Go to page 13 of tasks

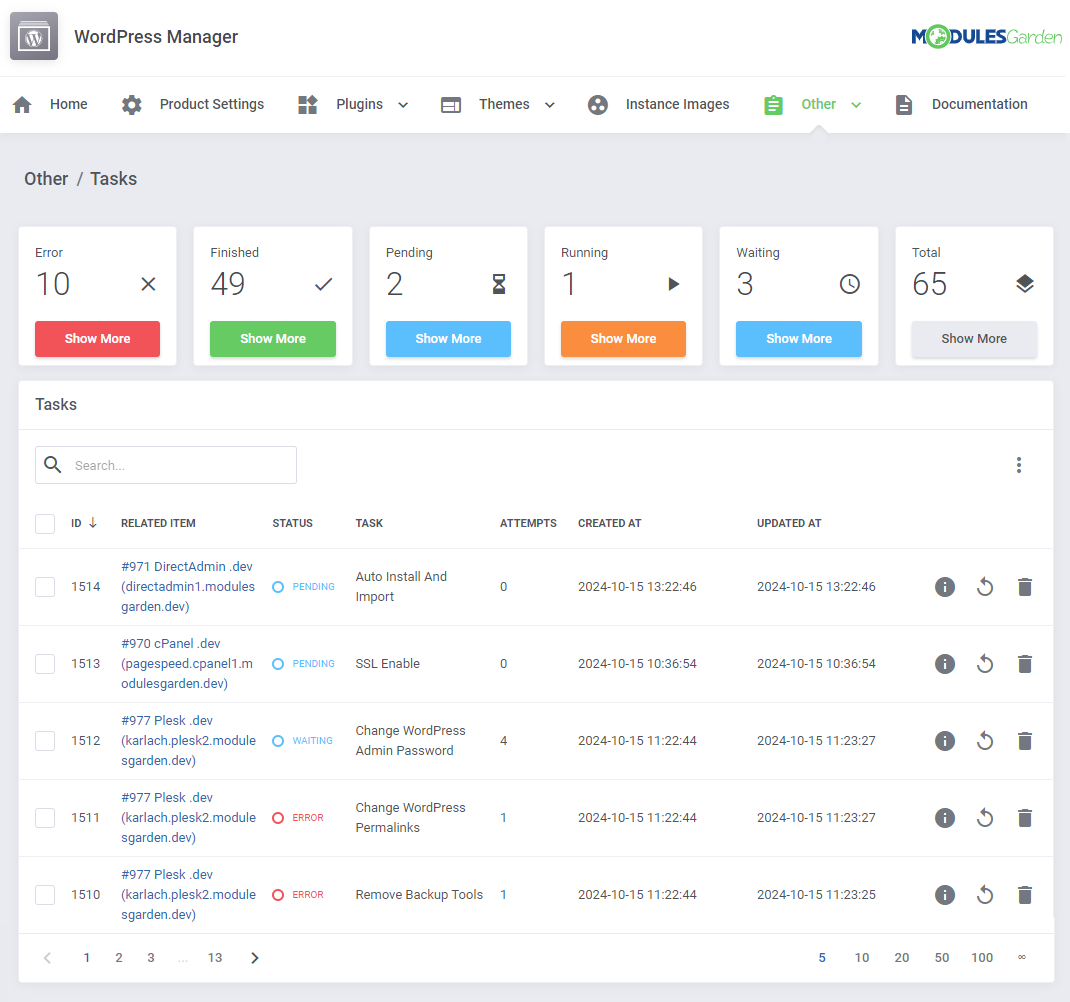(215, 958)
